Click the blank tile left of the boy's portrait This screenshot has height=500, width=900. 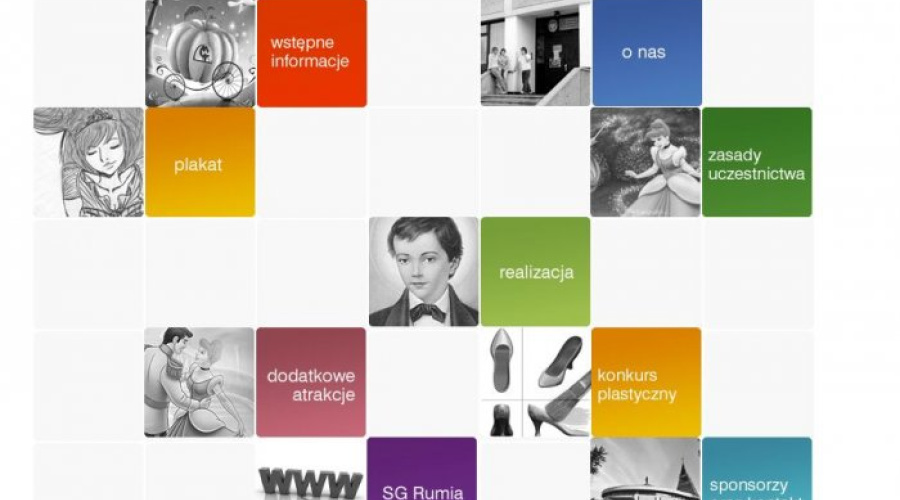pos(312,273)
